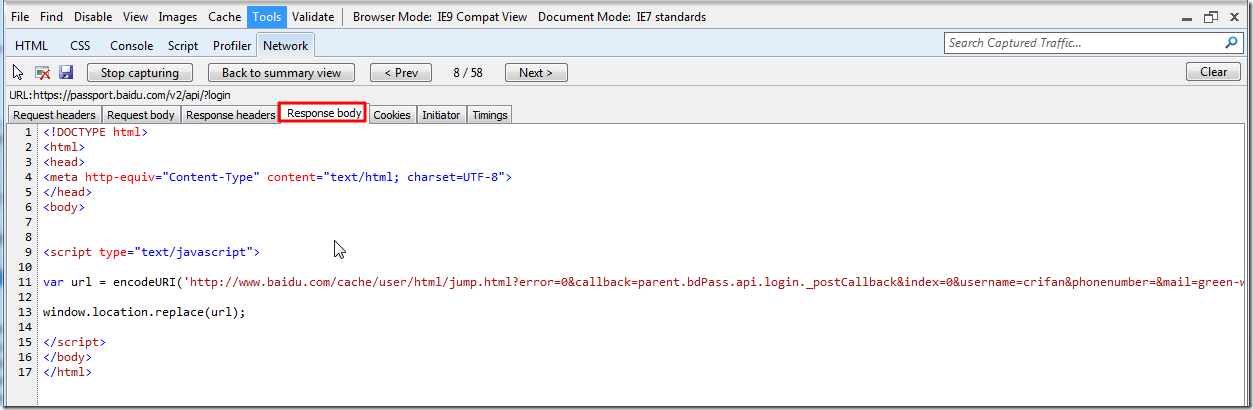The image size is (1253, 410).
Task: Open the Cache menu
Action: click(x=225, y=17)
